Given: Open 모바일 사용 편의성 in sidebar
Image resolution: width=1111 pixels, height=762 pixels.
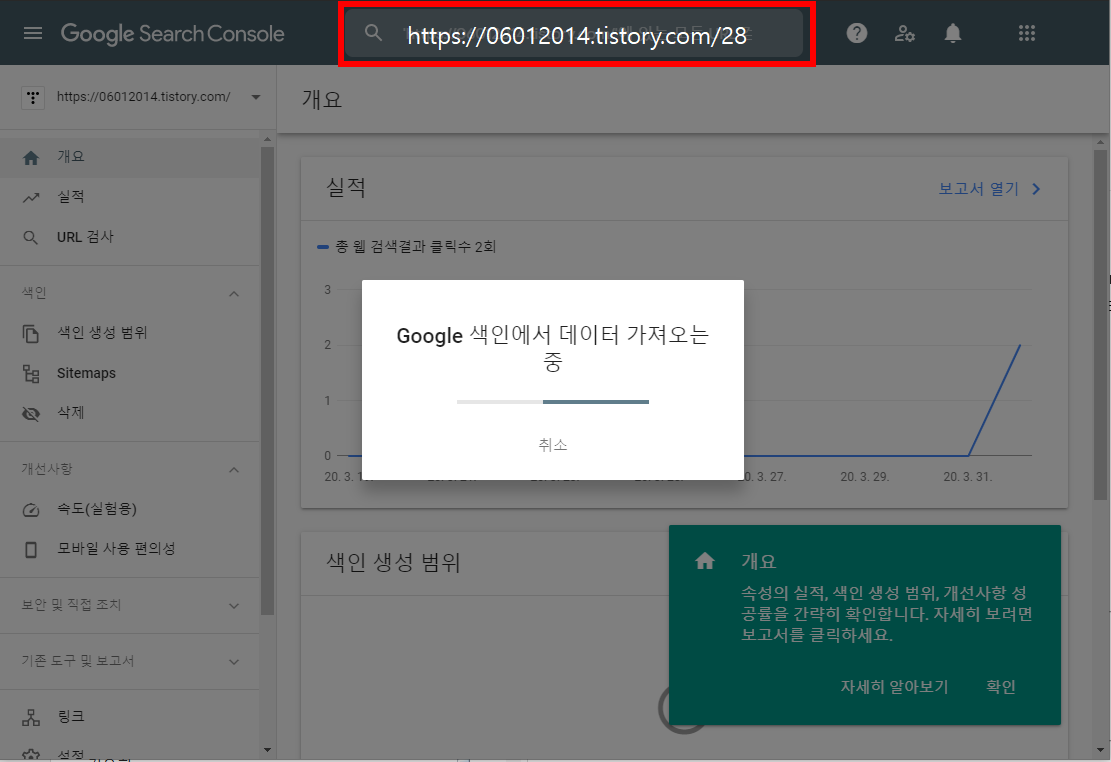Looking at the screenshot, I should pos(130,549).
